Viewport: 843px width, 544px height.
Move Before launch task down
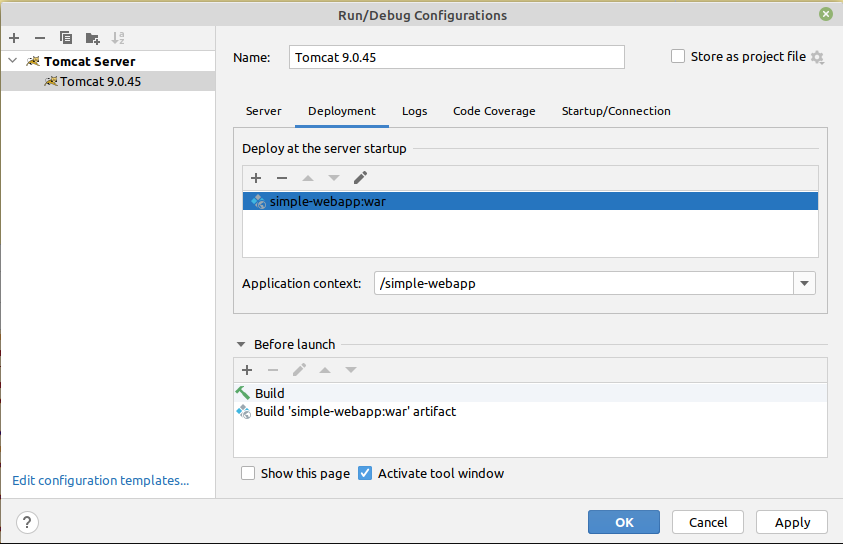(x=351, y=370)
